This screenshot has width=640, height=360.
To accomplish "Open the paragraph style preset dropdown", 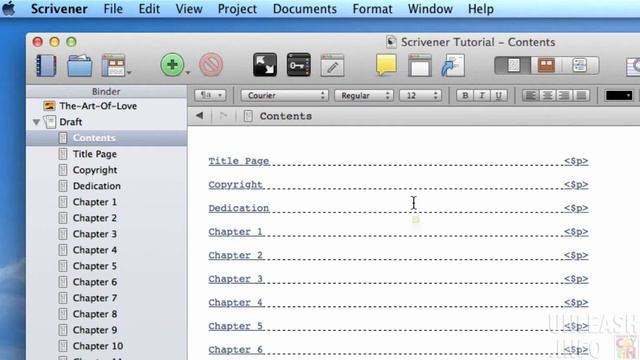I will point(210,96).
